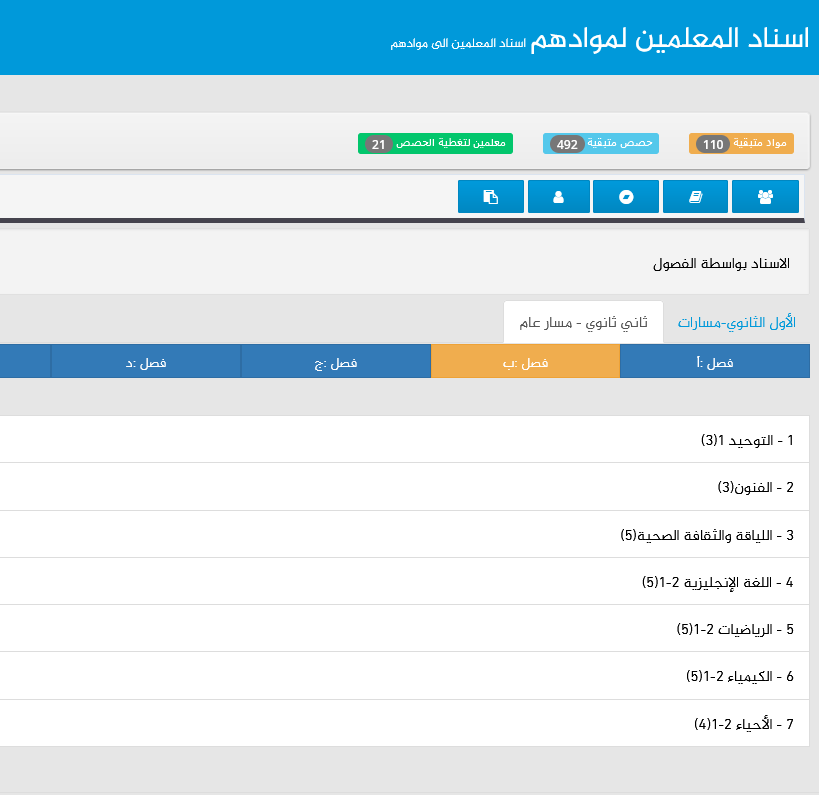Choose class فصل :ج
This screenshot has height=795, width=819.
[x=336, y=362]
